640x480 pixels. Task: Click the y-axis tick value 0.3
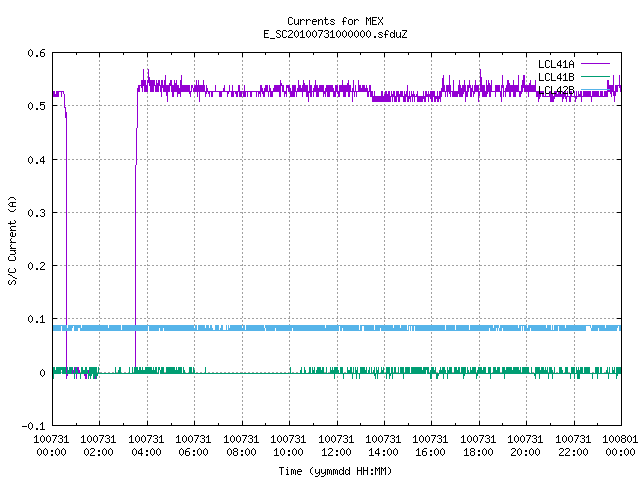36,213
